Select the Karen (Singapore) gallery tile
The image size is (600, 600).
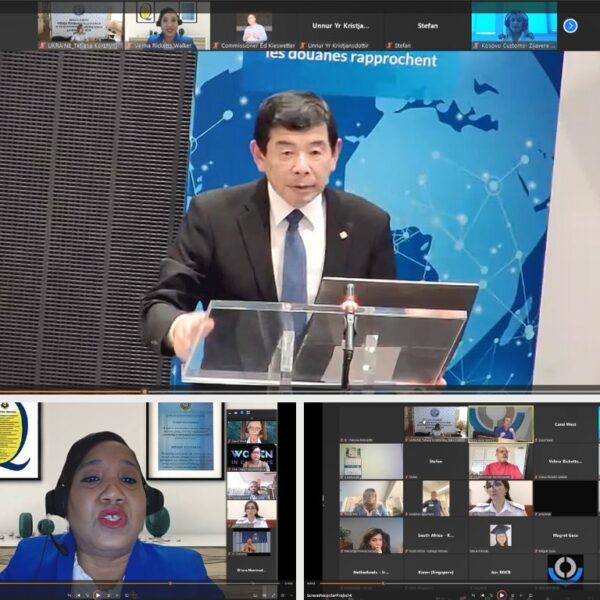tap(436, 572)
